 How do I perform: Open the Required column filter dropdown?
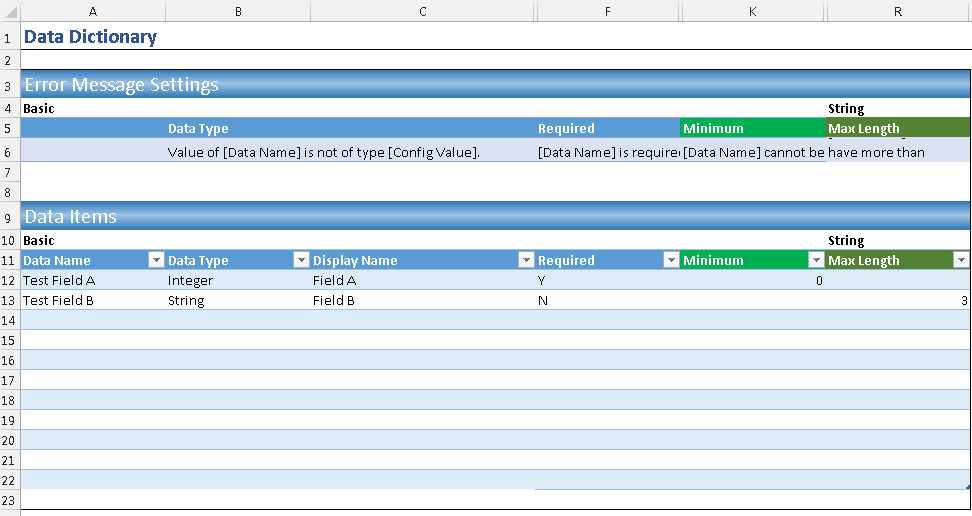(671, 260)
